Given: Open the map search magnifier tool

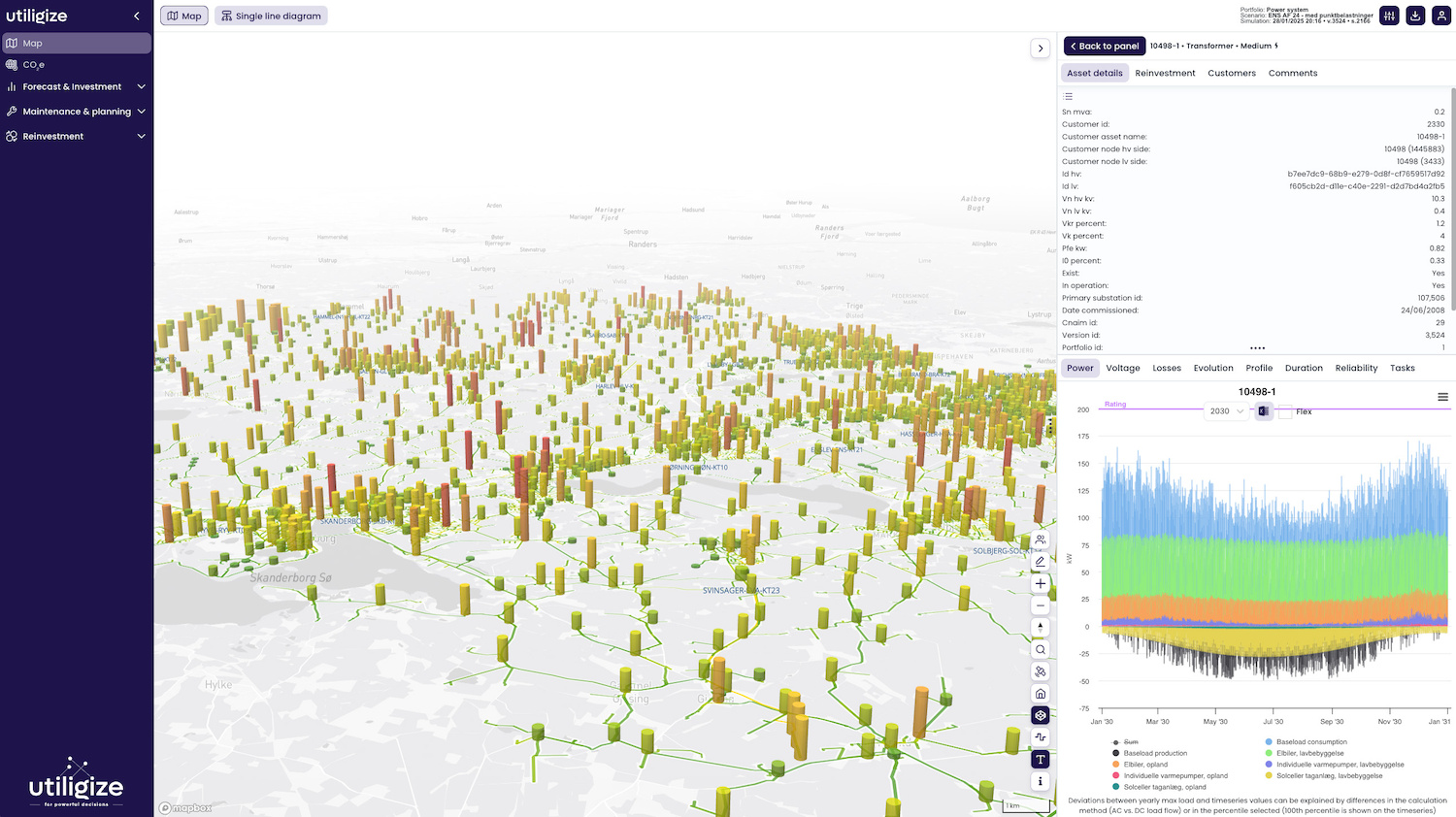Looking at the screenshot, I should (1041, 650).
